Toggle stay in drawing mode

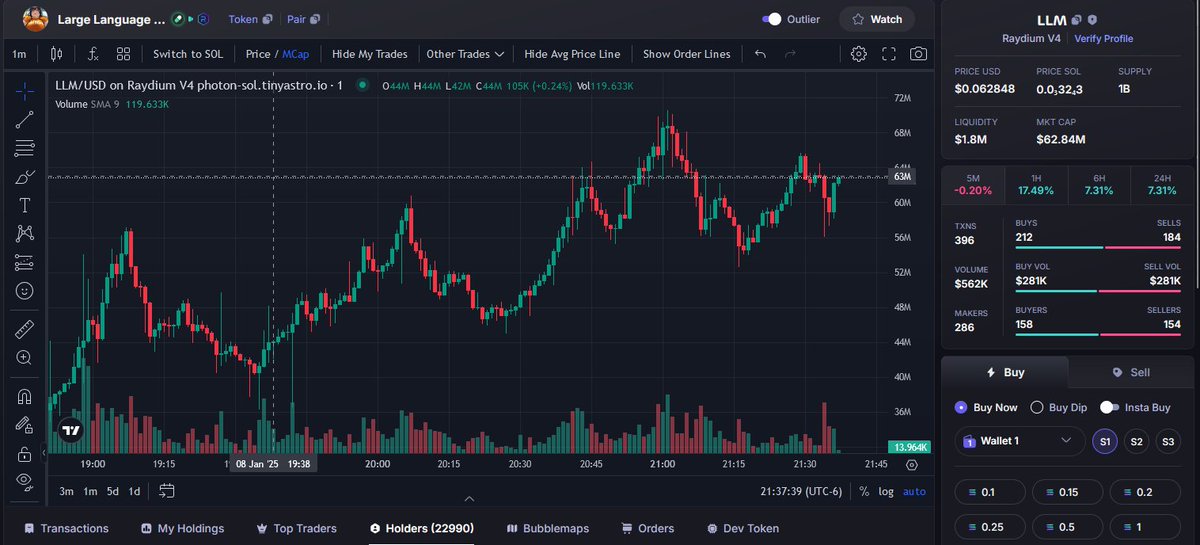pyautogui.click(x=25, y=424)
